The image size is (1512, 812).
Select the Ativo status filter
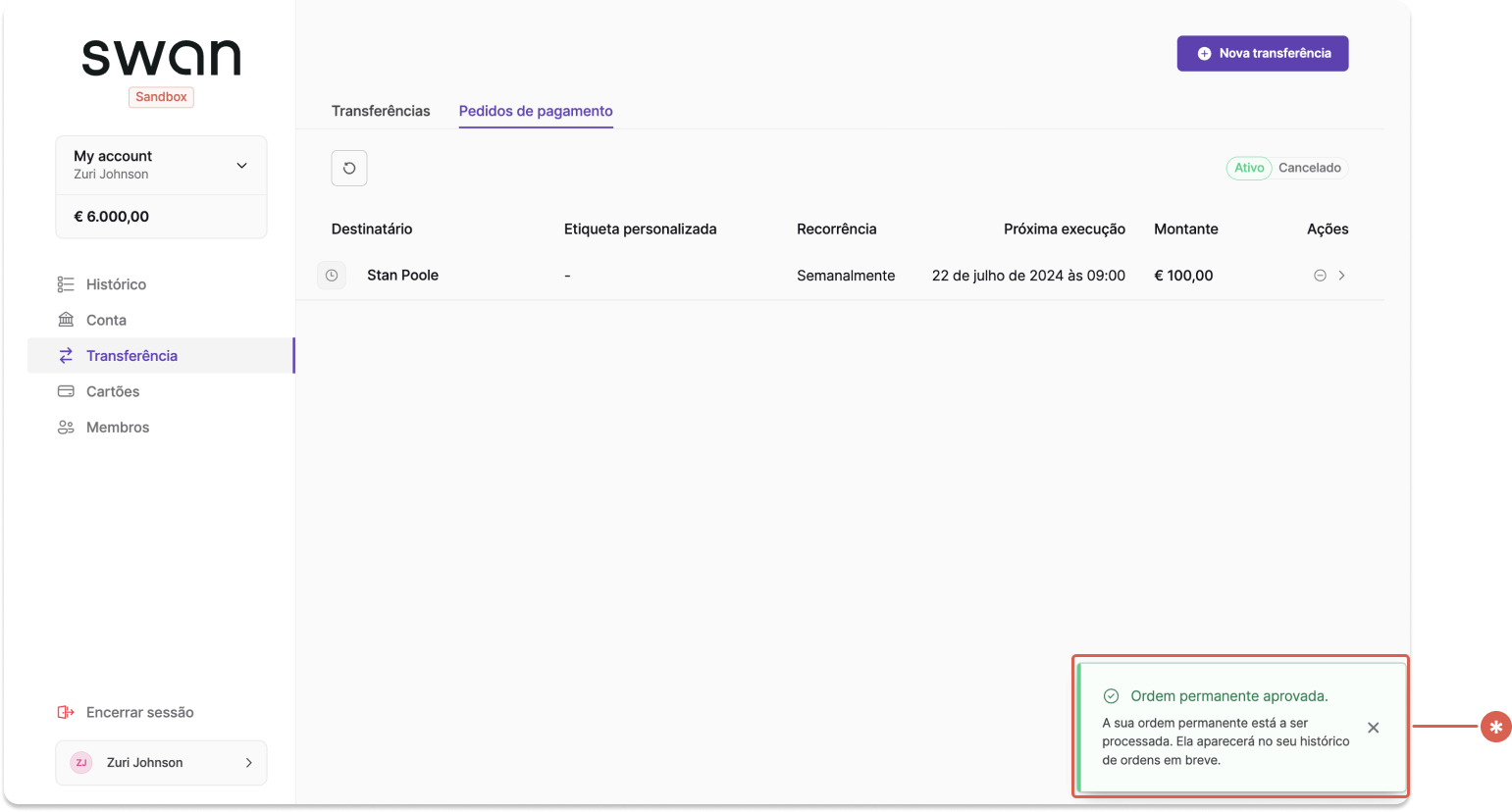[1249, 168]
